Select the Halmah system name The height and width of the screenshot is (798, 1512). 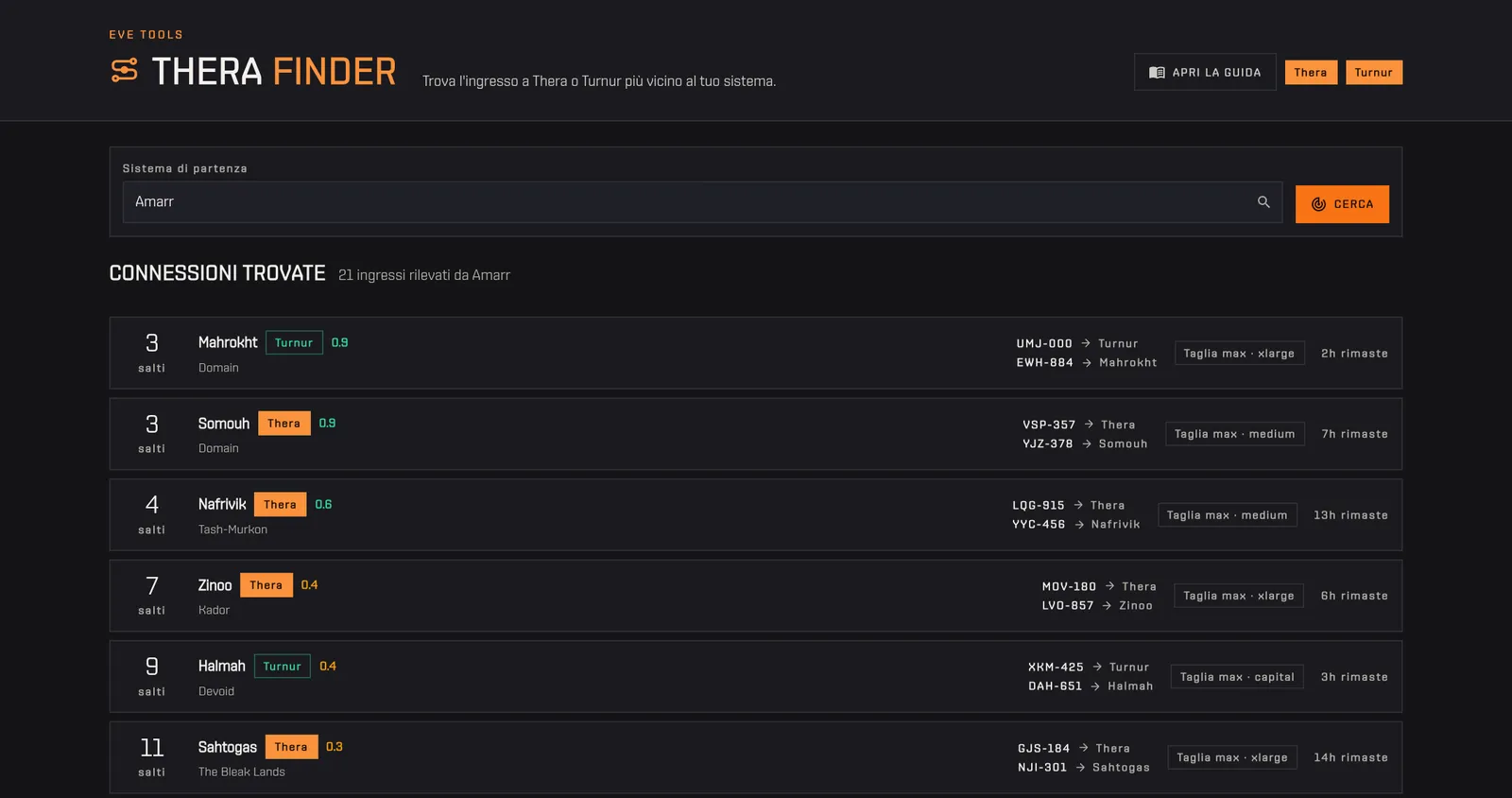(222, 666)
